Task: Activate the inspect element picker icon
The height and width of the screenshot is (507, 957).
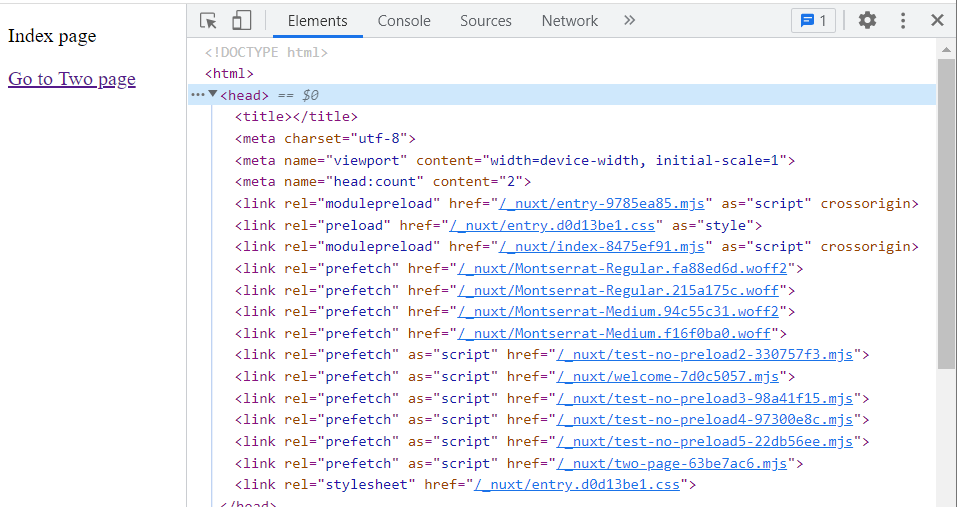Action: click(209, 21)
